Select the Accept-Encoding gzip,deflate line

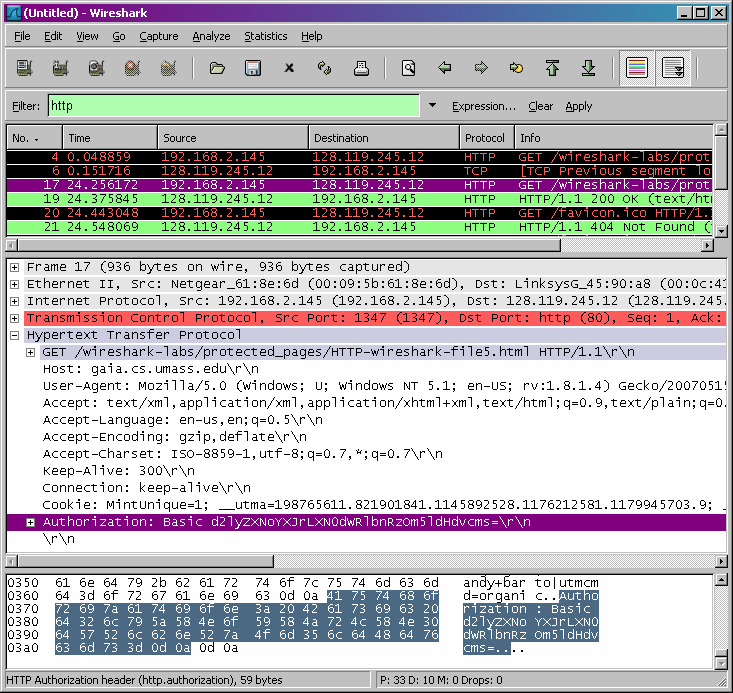tap(175, 437)
